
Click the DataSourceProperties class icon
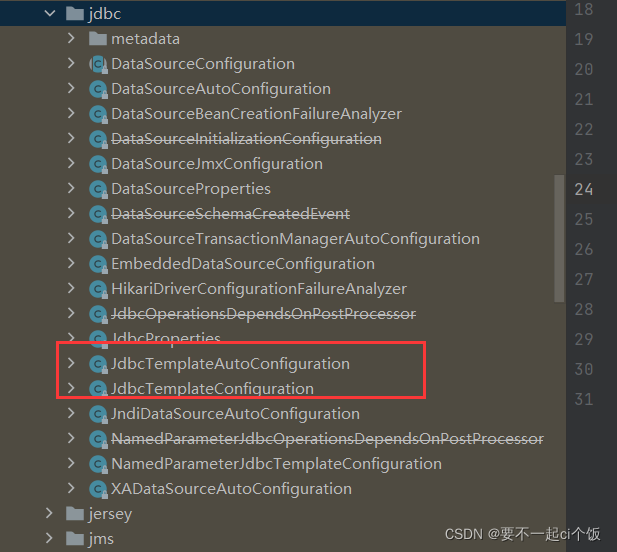(98, 190)
